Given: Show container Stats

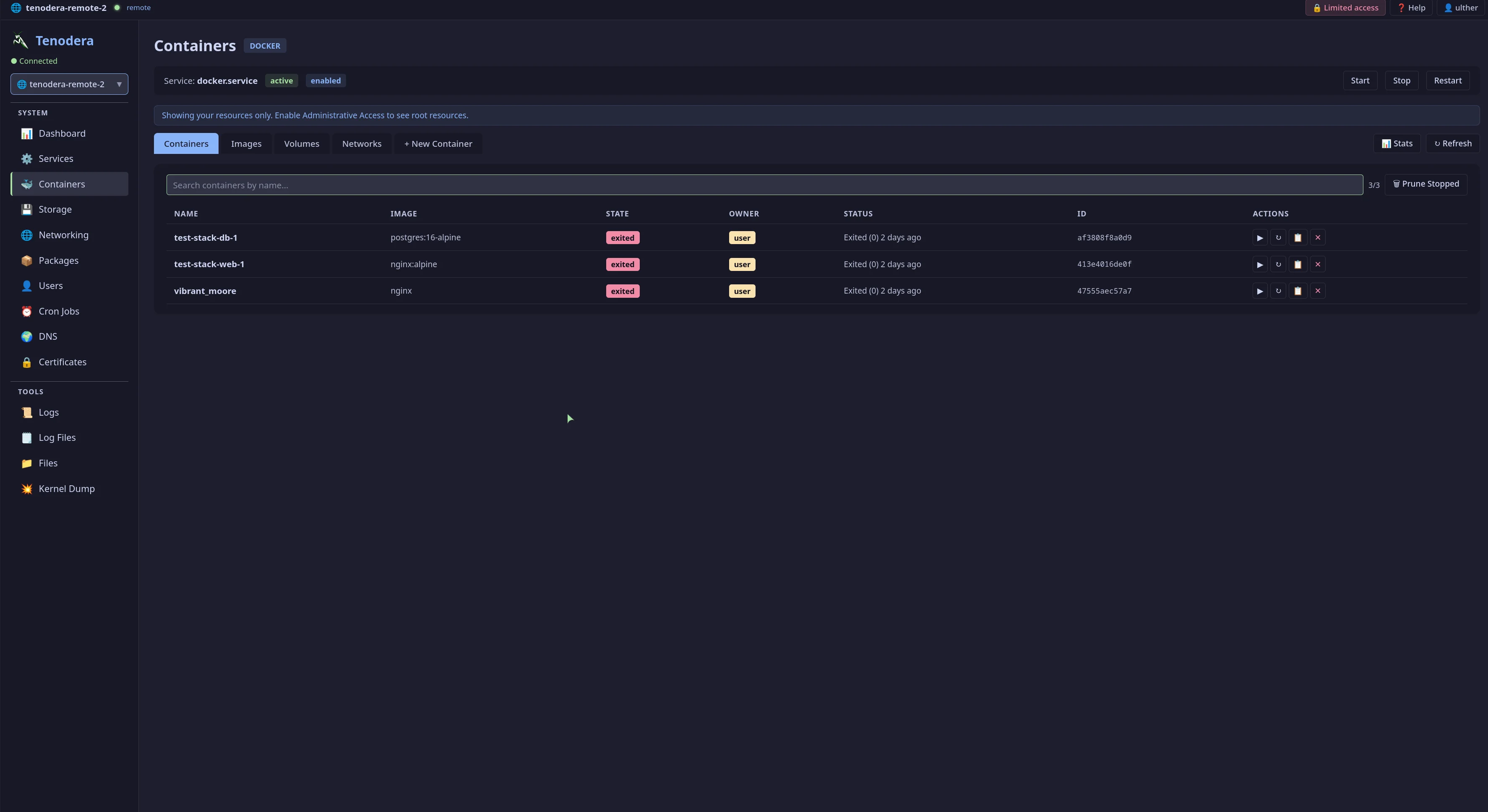Looking at the screenshot, I should pos(1397,144).
